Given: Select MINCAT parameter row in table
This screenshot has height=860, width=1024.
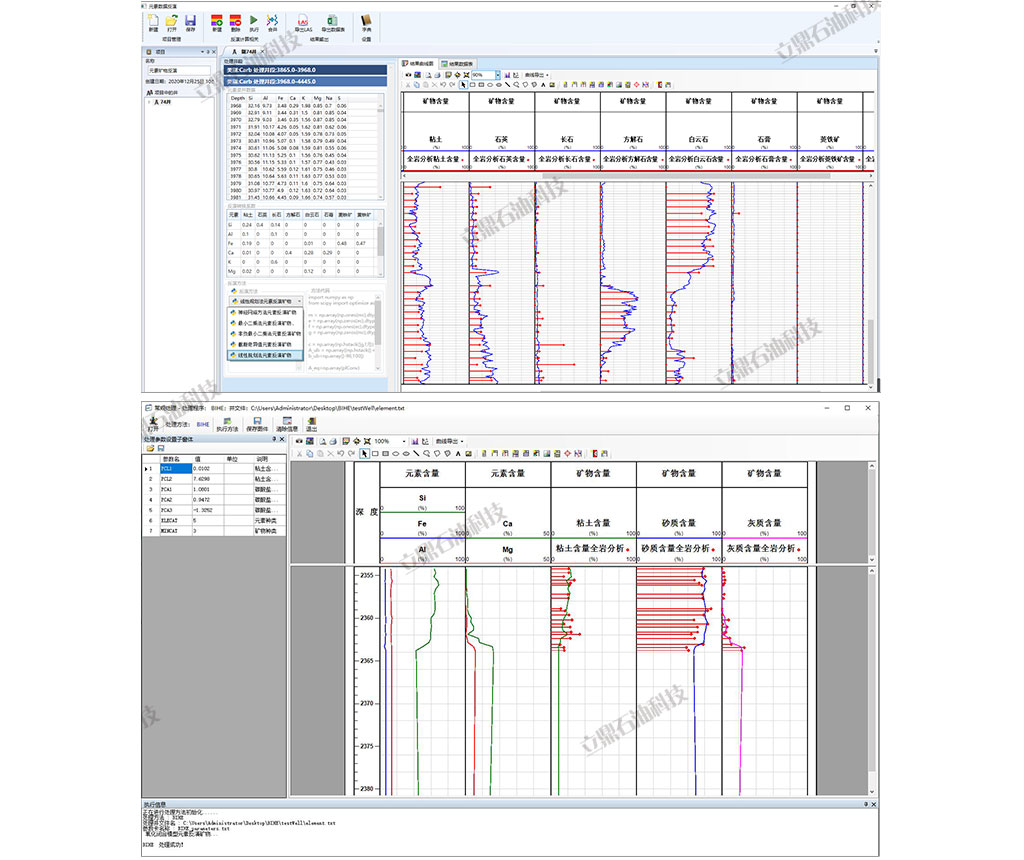Looking at the screenshot, I should (214, 532).
